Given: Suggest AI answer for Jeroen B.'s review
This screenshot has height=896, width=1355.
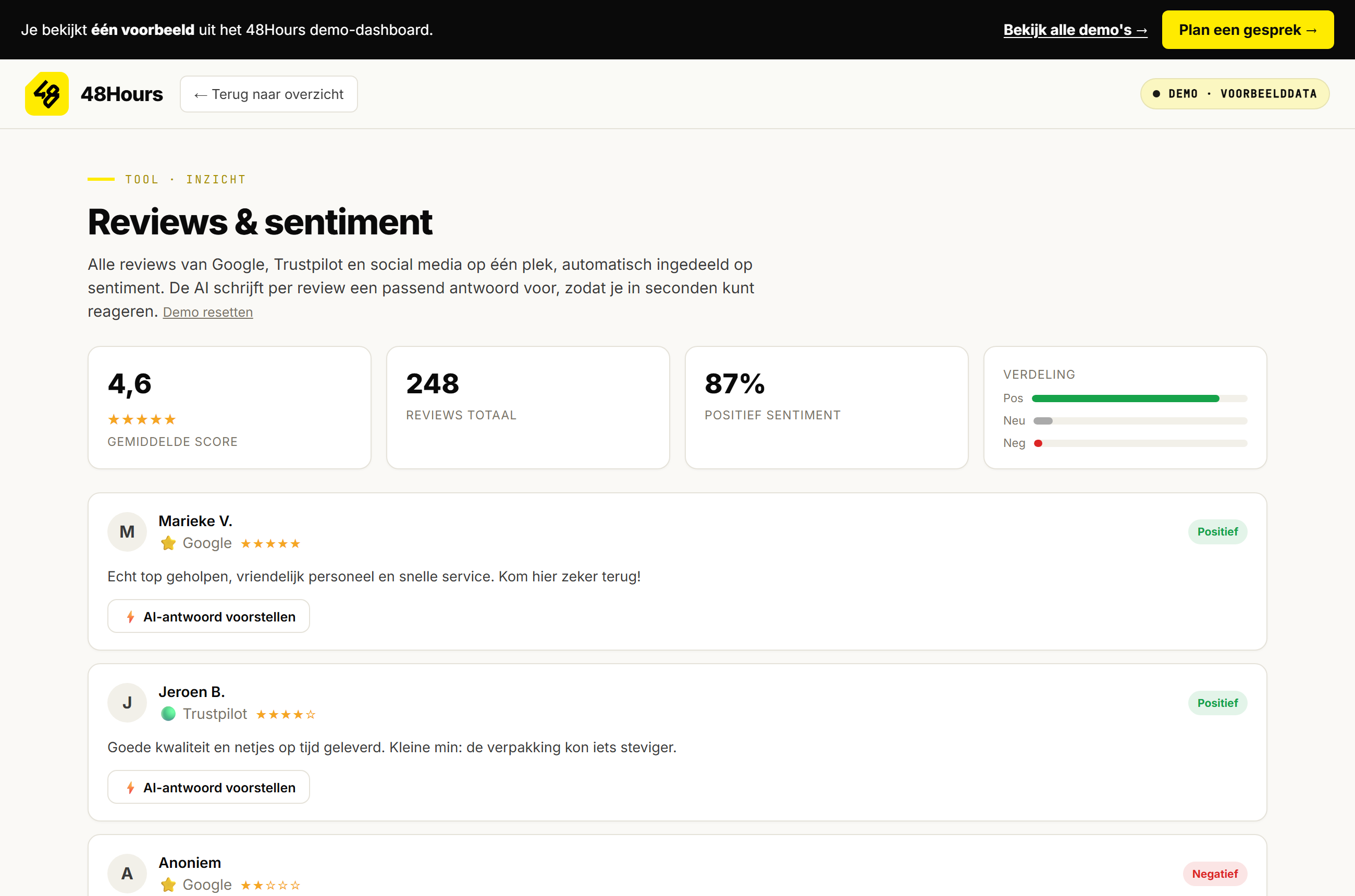Looking at the screenshot, I should (208, 787).
